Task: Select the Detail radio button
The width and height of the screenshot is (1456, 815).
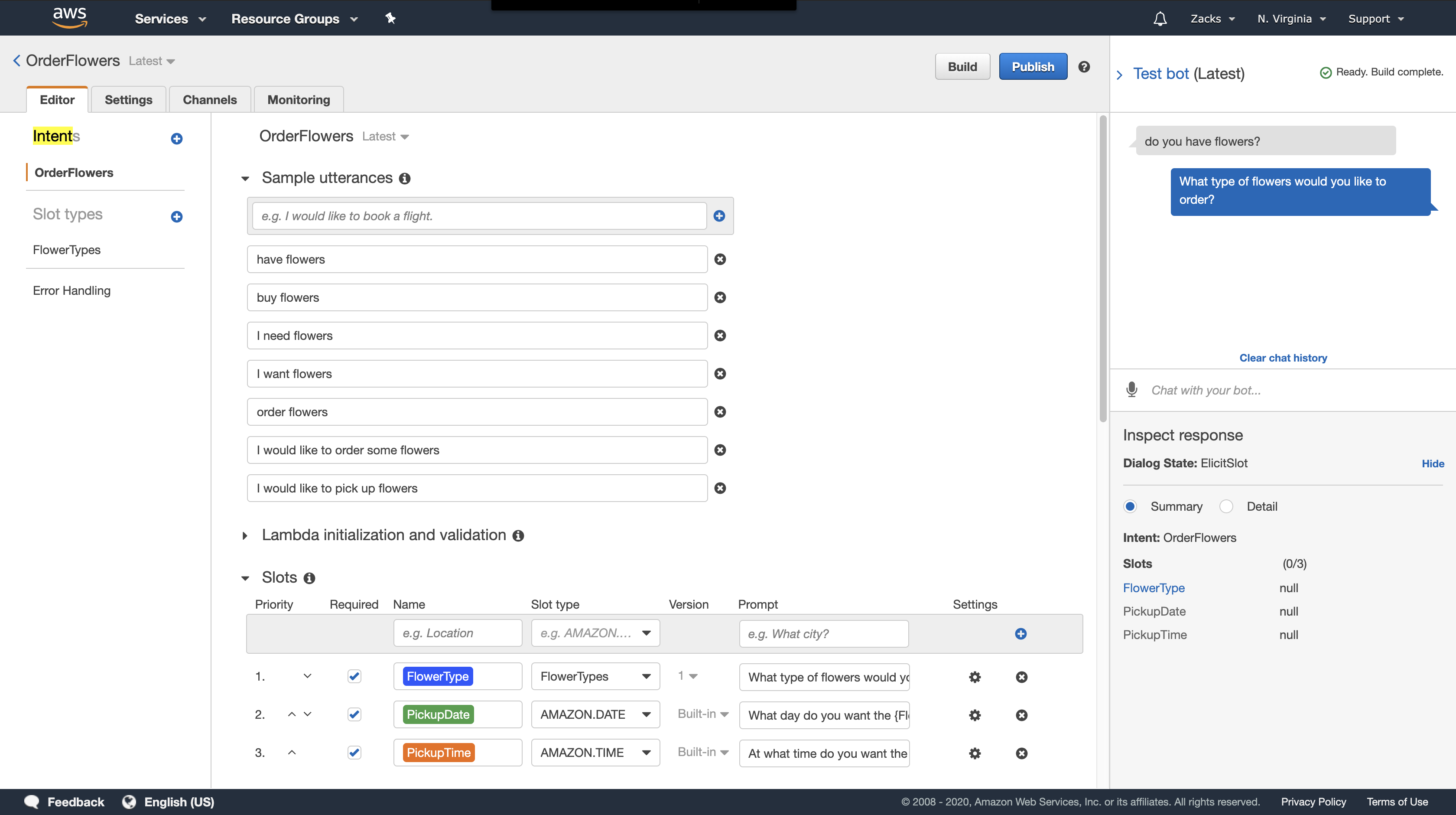Action: click(x=1226, y=506)
